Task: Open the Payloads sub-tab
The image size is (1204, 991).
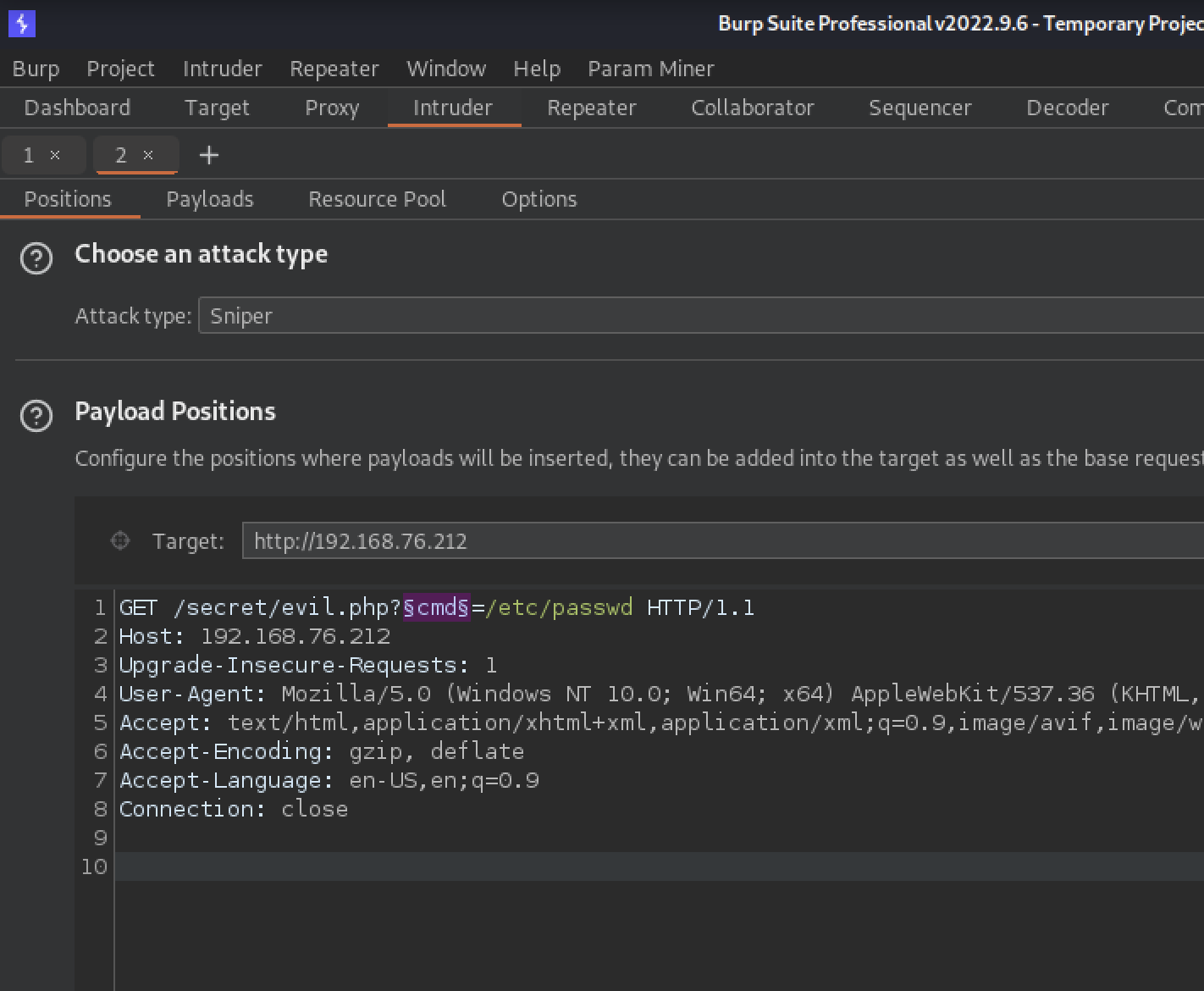Action: [x=210, y=199]
